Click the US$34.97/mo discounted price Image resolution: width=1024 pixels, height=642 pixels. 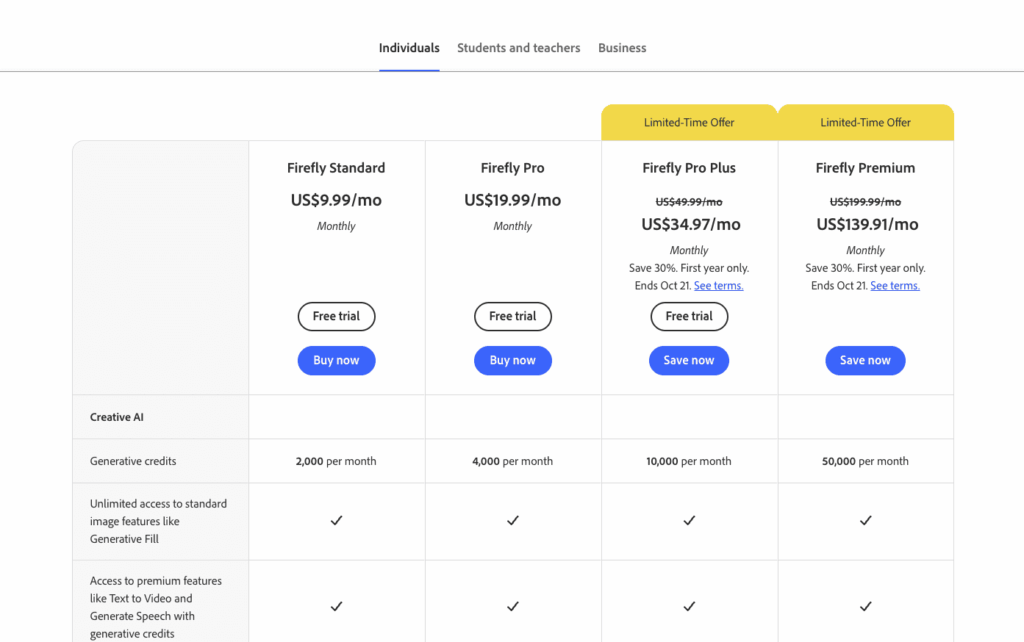[x=691, y=224]
